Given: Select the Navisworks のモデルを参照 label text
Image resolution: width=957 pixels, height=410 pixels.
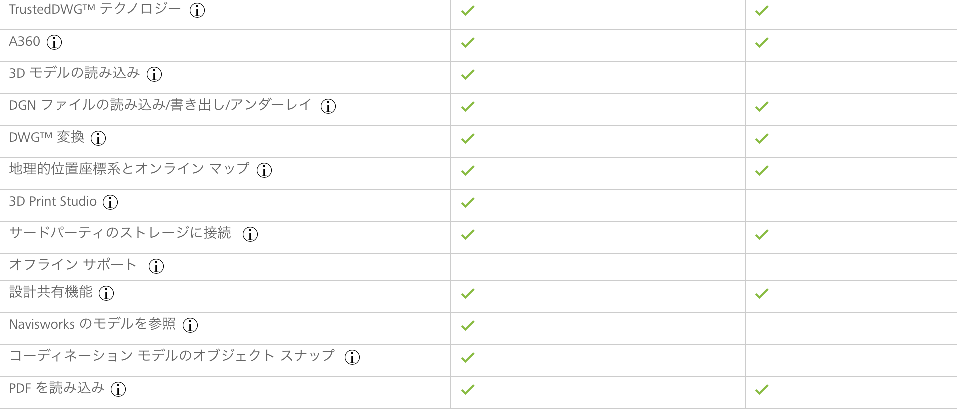Looking at the screenshot, I should pyautogui.click(x=93, y=325).
